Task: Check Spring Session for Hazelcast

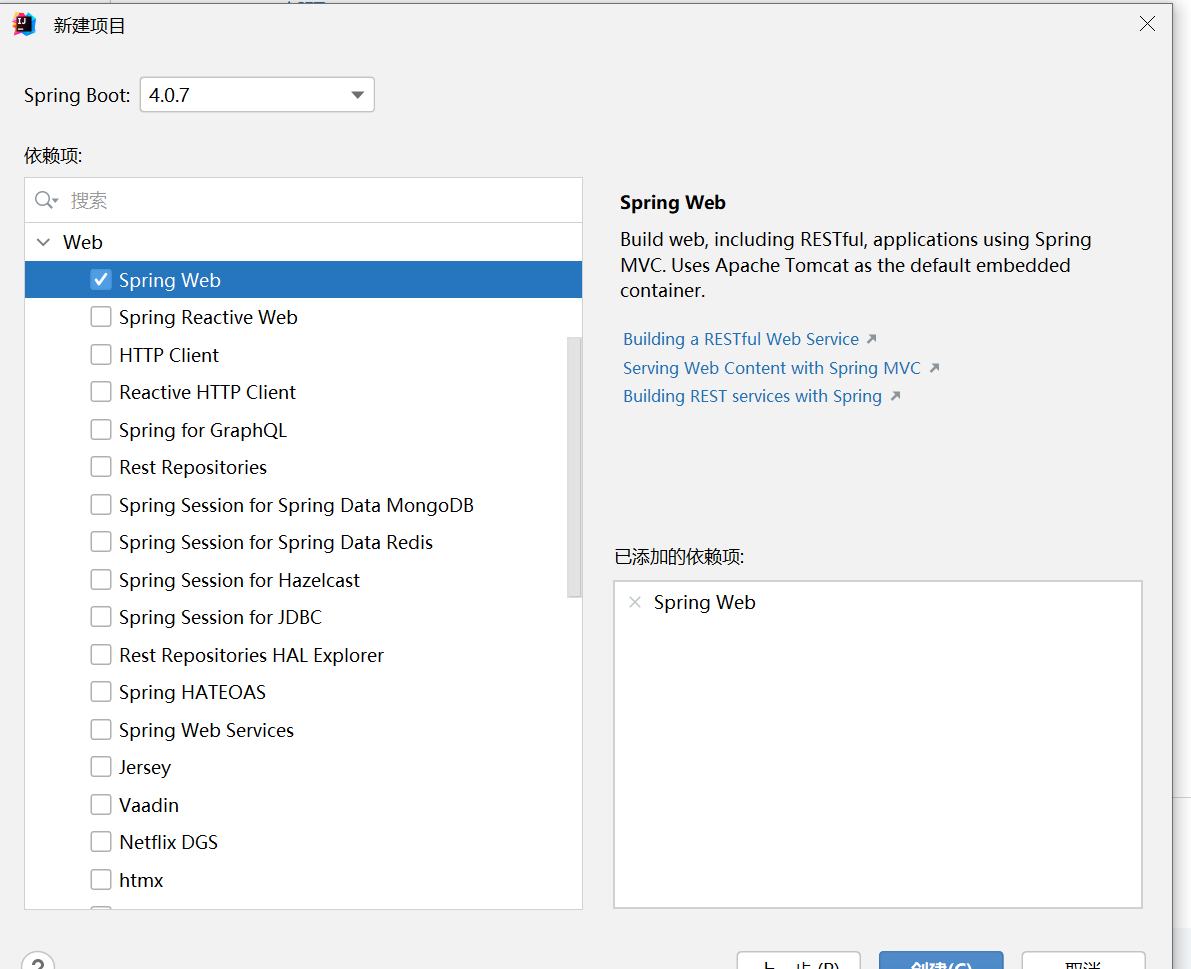Action: click(101, 580)
